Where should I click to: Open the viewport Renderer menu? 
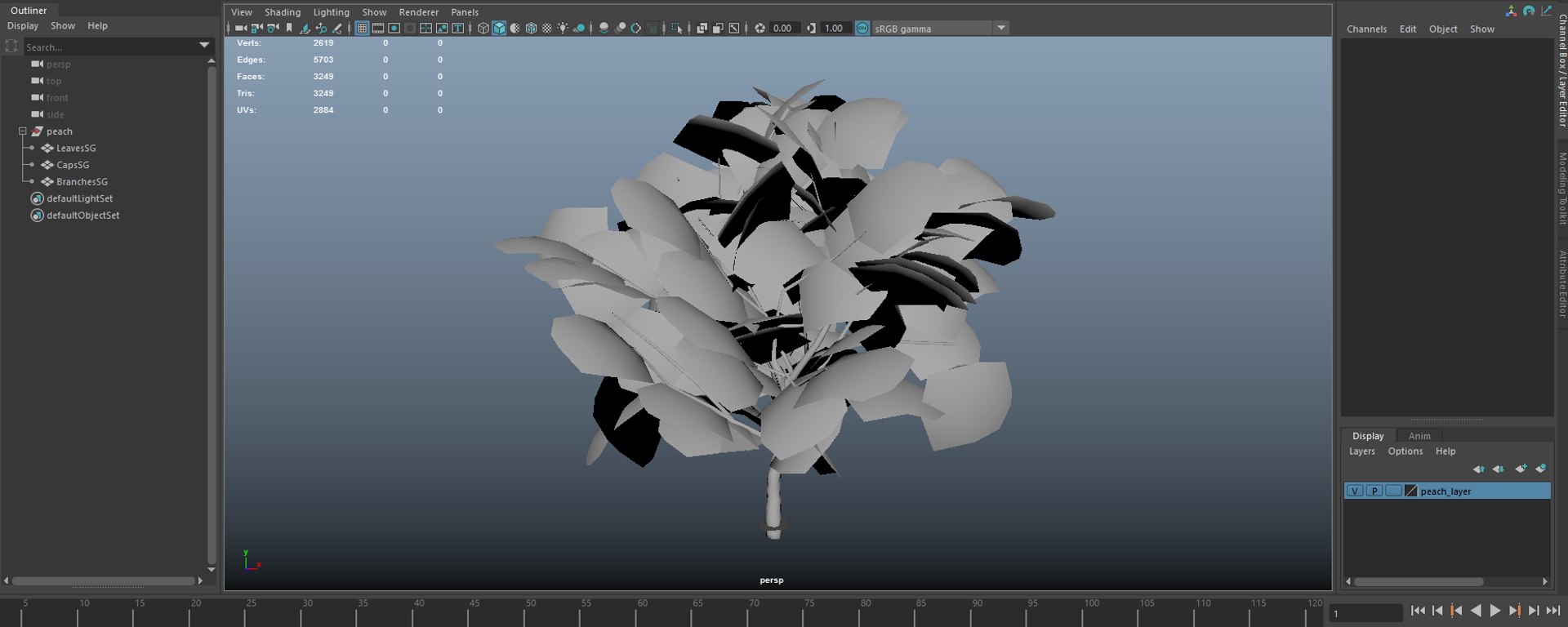coord(419,12)
